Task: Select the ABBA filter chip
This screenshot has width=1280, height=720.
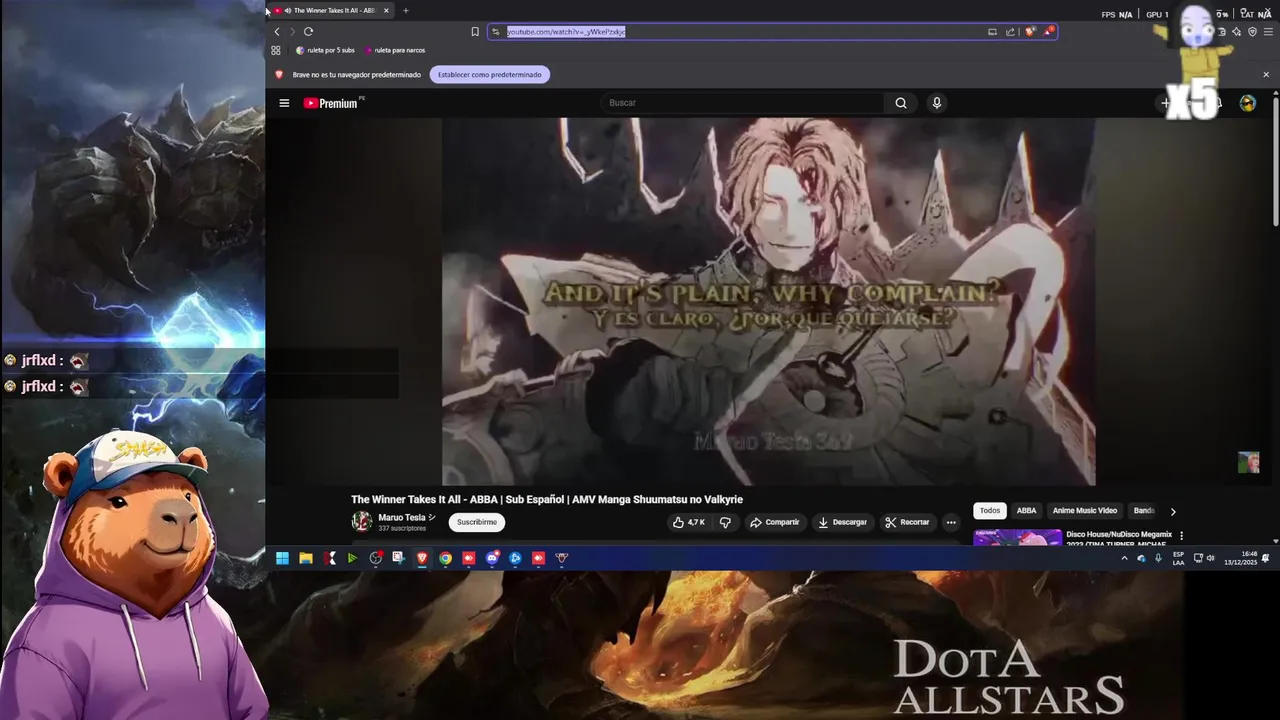Action: pyautogui.click(x=1027, y=511)
